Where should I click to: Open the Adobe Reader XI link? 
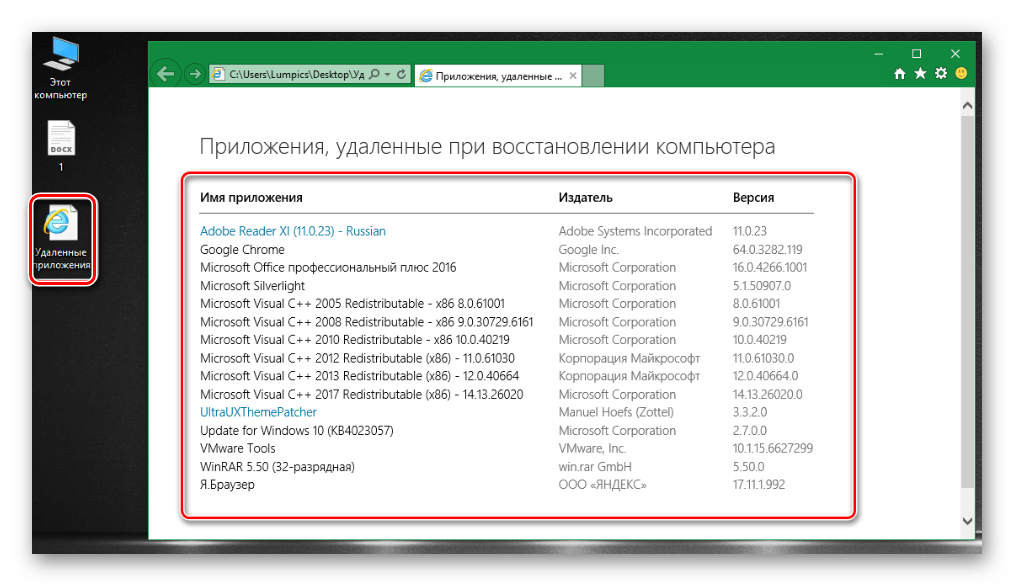292,231
